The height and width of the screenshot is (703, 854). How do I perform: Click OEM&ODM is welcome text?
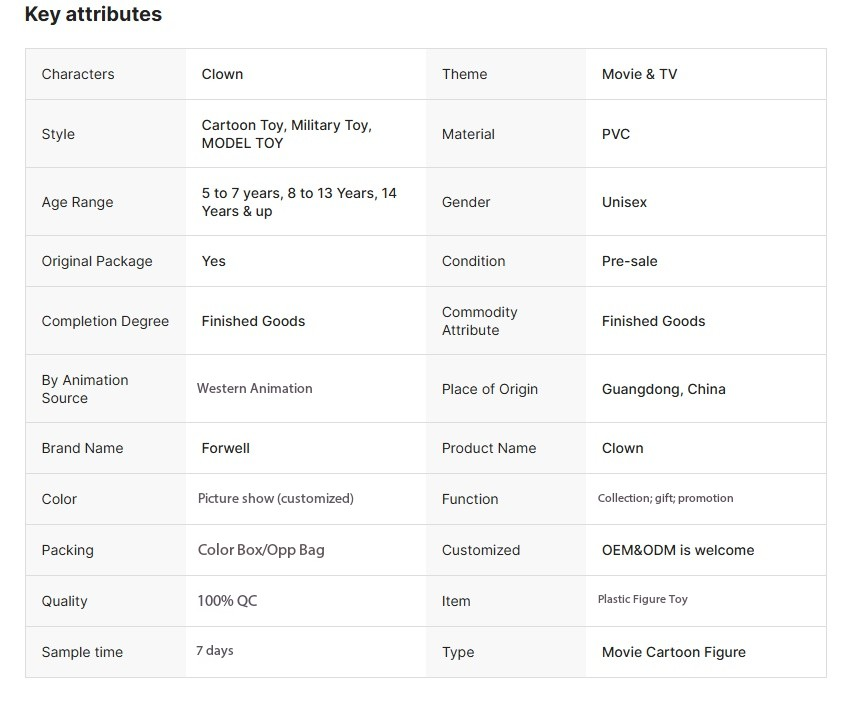(x=677, y=550)
